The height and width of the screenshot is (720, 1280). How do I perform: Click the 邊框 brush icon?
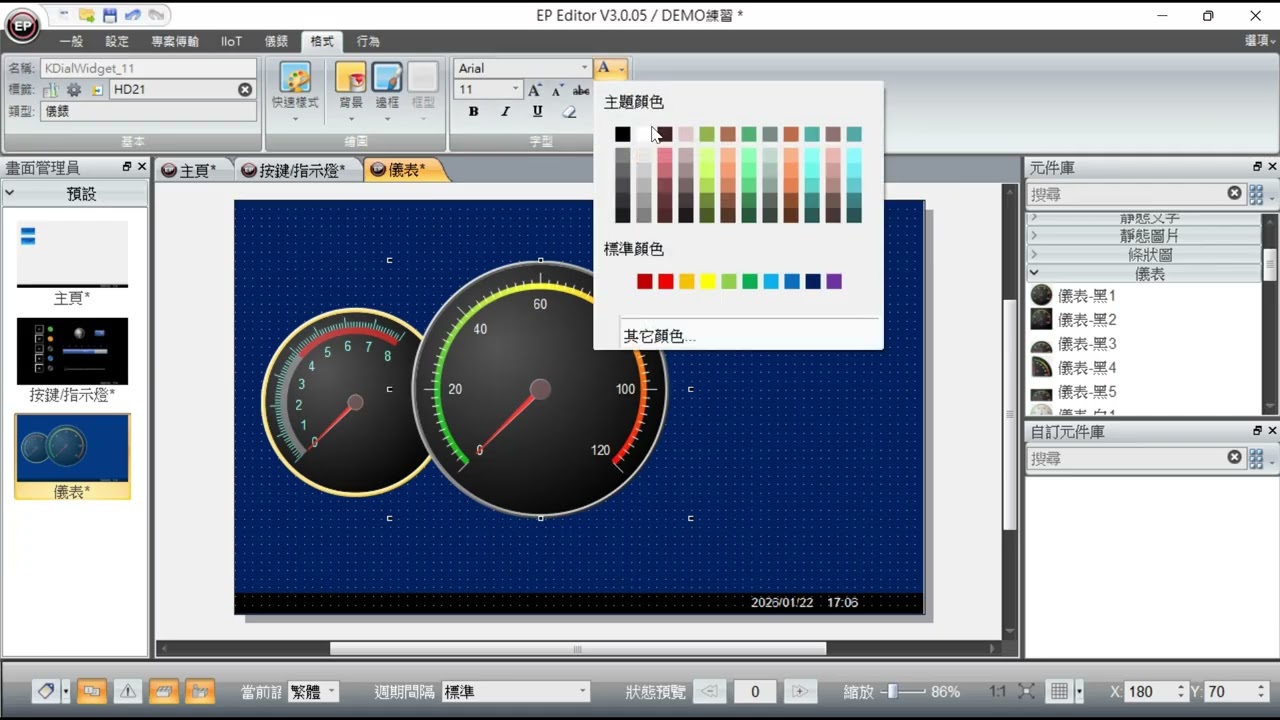click(387, 77)
